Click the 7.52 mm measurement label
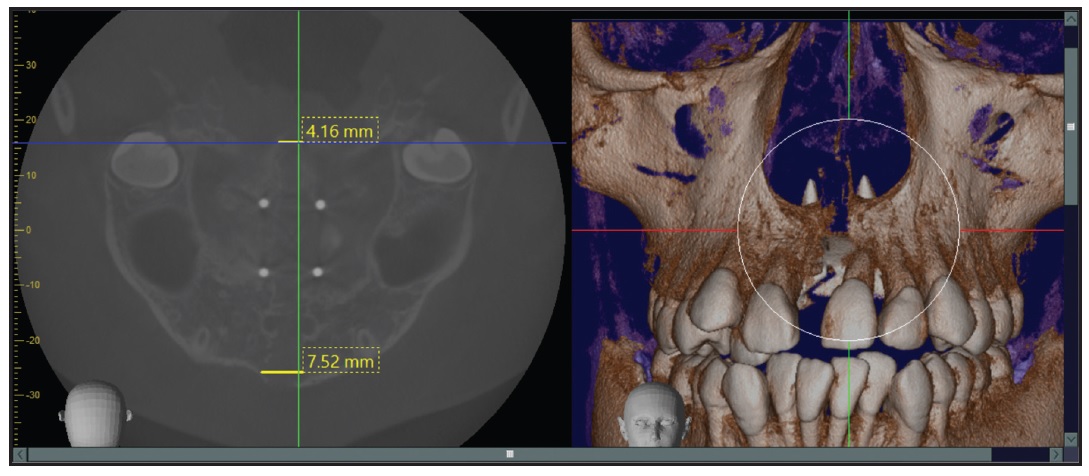Viewport: 1089px width, 476px height. (340, 361)
